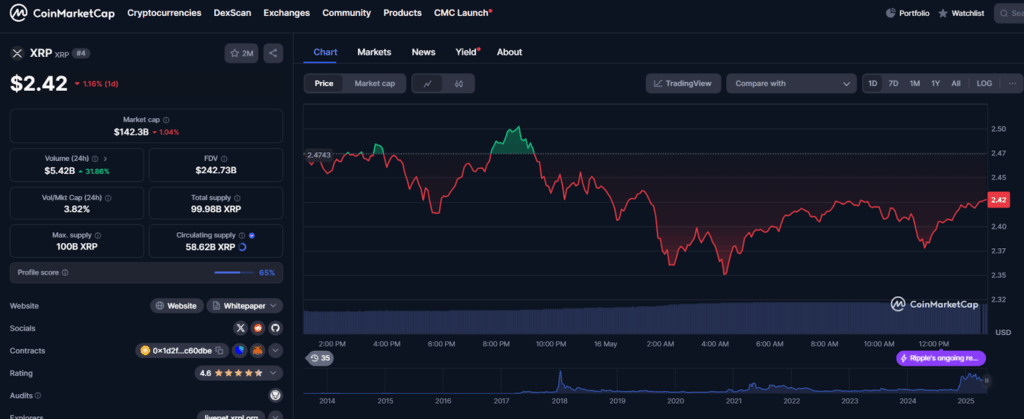
Task: Click Profile score 65% progress bar
Action: pyautogui.click(x=234, y=273)
